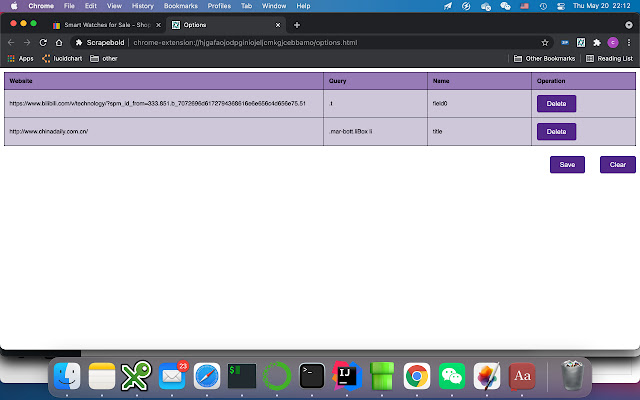This screenshot has height=400, width=640.
Task: Open the Other Bookmarks folder
Action: [x=546, y=58]
